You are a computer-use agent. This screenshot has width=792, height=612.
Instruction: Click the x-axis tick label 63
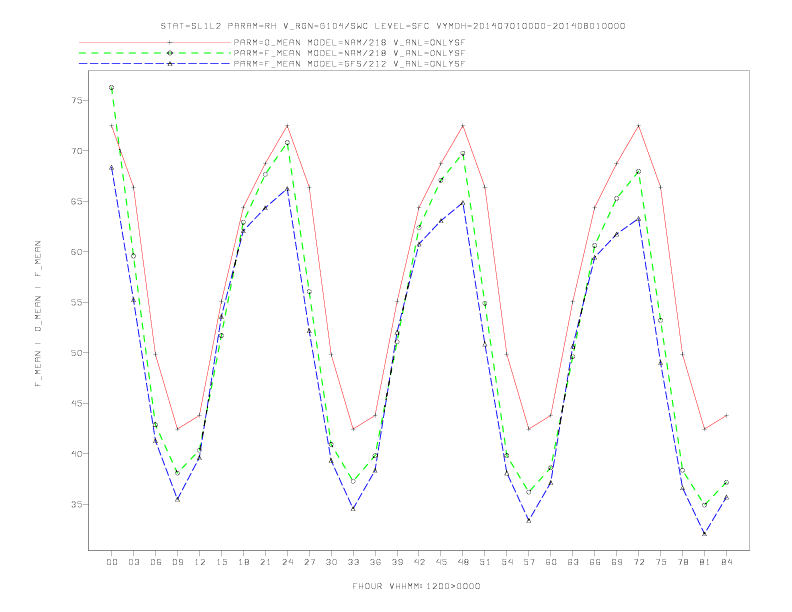point(573,562)
